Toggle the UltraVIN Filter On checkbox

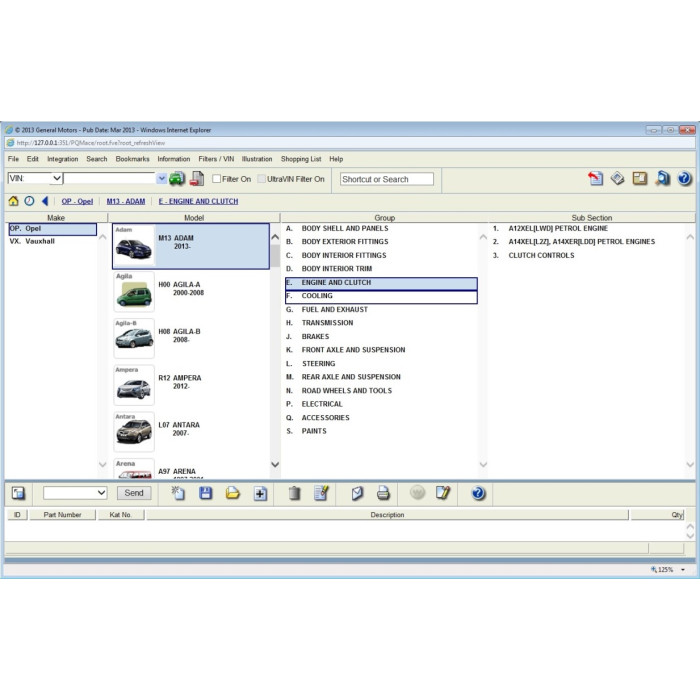tap(262, 179)
